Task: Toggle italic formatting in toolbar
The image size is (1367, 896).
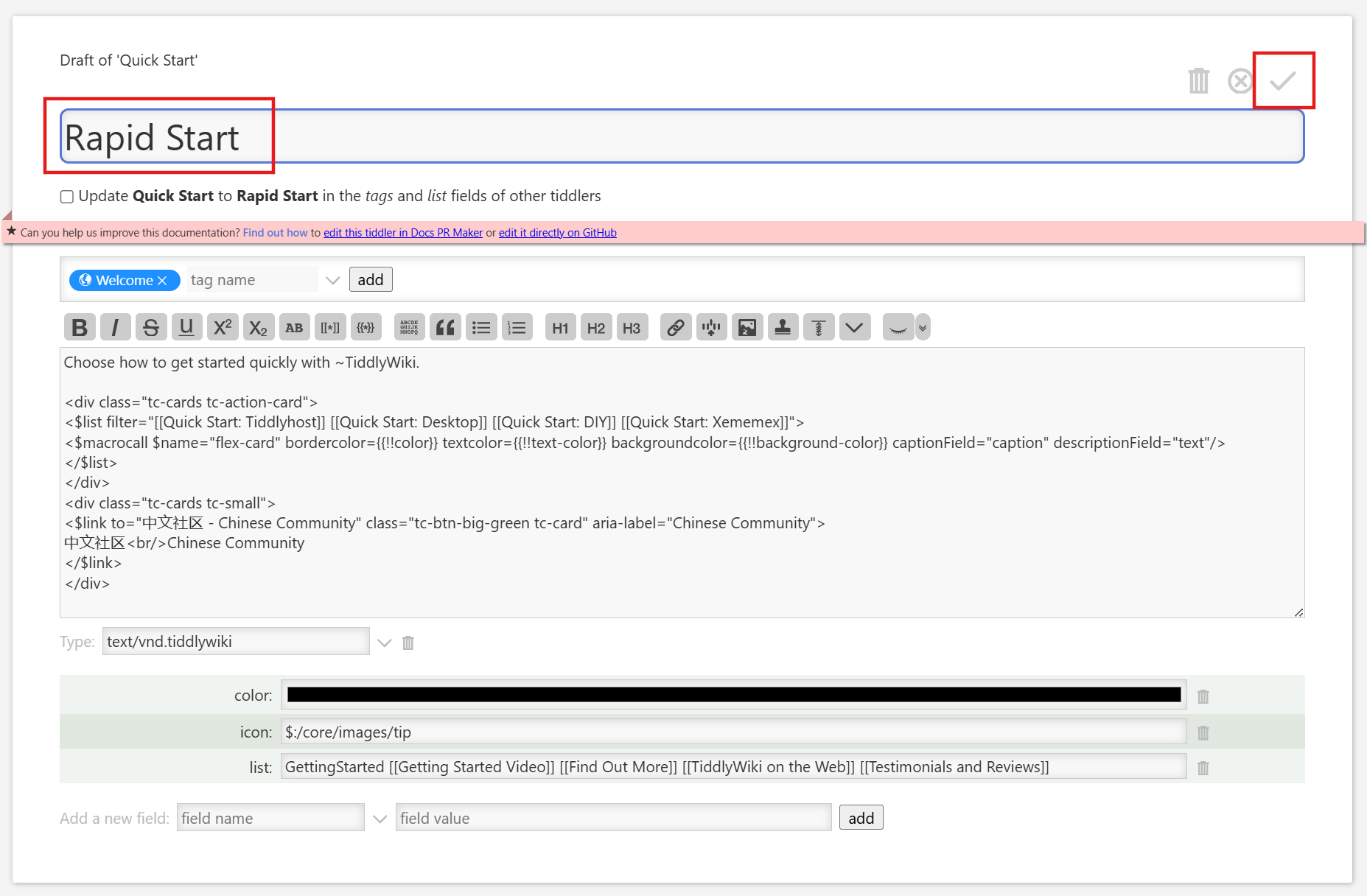Action: (115, 328)
